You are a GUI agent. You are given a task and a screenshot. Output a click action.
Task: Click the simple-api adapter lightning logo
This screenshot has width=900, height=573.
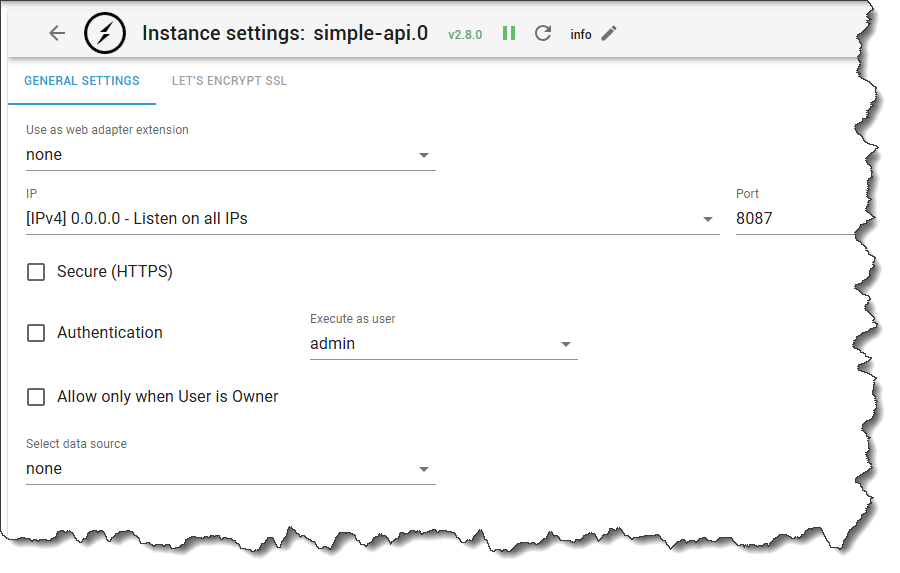pyautogui.click(x=105, y=33)
